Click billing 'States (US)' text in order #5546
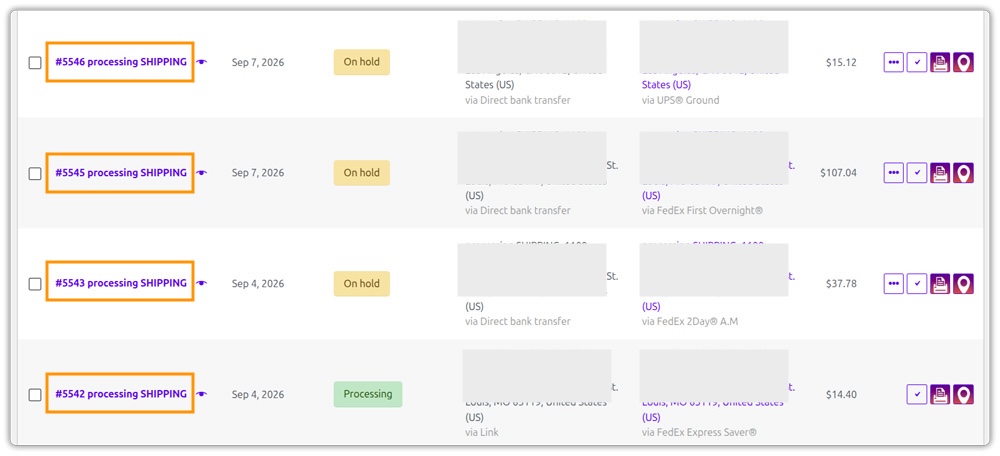The width and height of the screenshot is (1000, 456). point(489,85)
